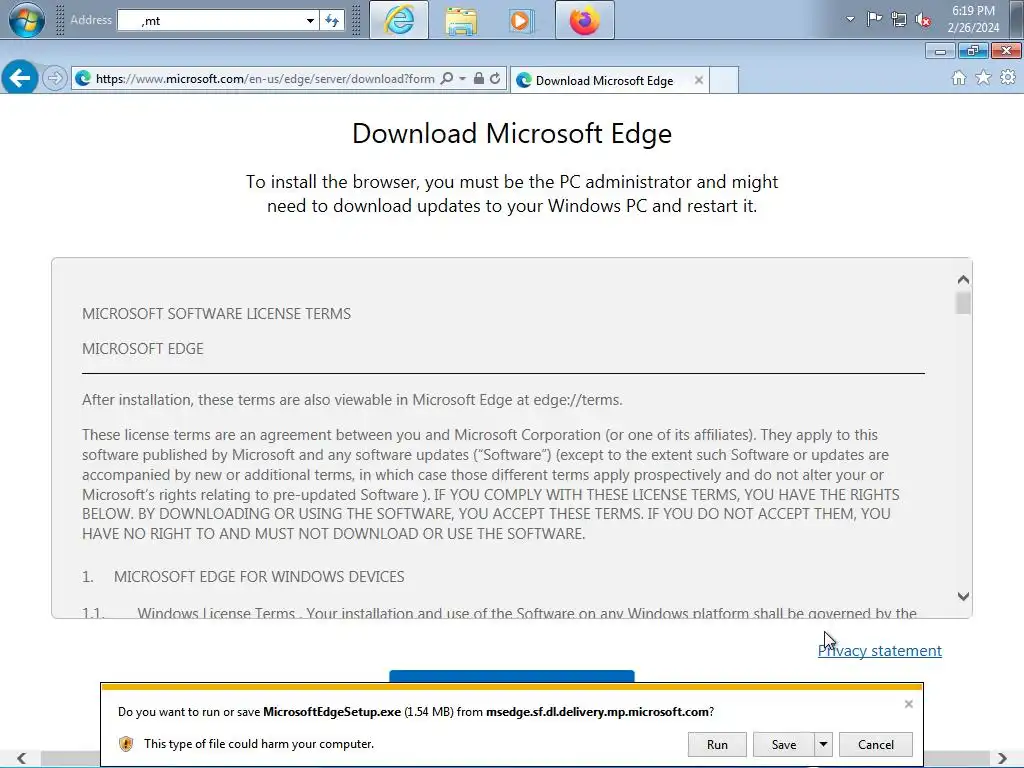Screen dimensions: 1024x768
Task: Open the Windows Start orb
Action: pos(27,19)
